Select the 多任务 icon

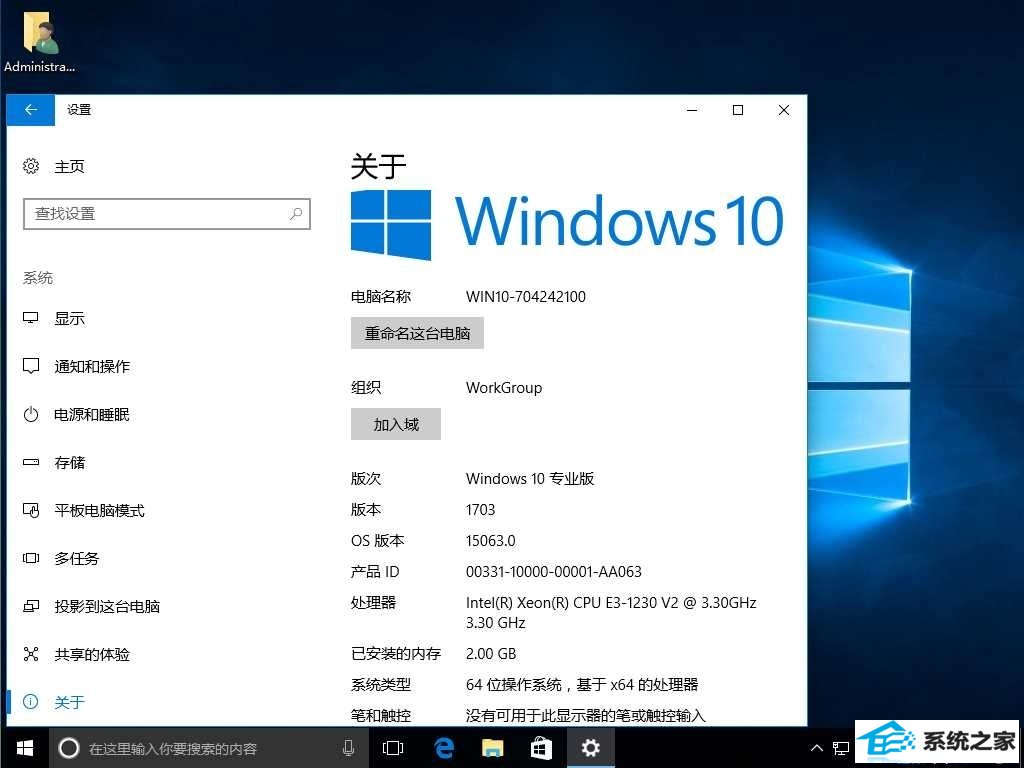pos(31,558)
